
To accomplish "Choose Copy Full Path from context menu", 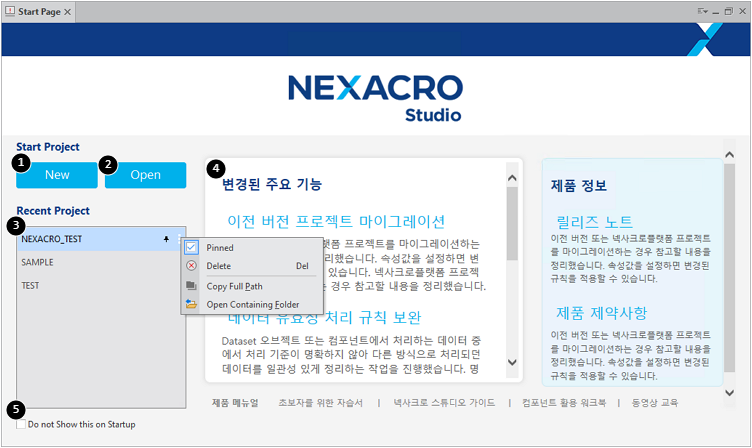I will [234, 286].
